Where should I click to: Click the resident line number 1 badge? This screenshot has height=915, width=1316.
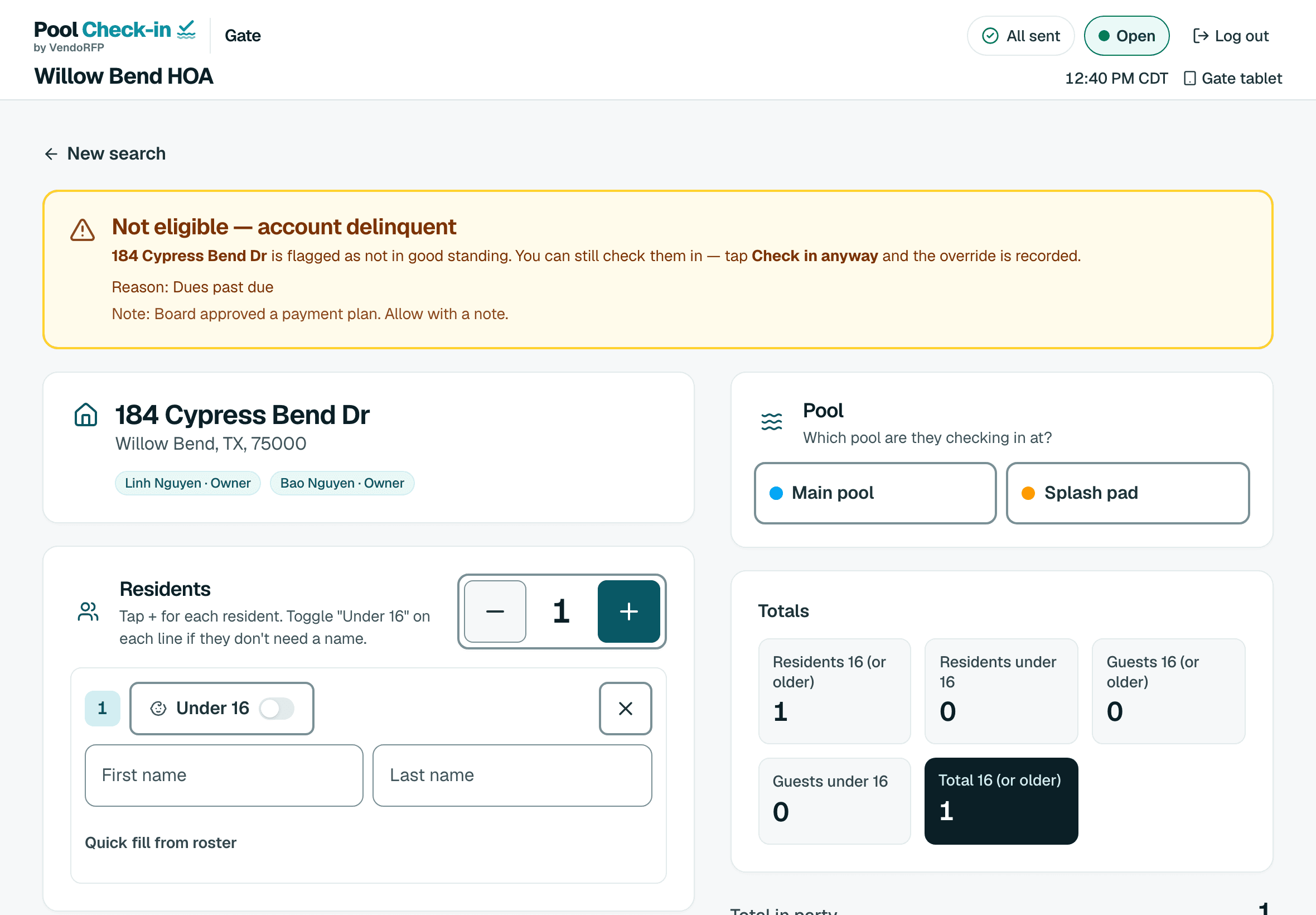(103, 709)
